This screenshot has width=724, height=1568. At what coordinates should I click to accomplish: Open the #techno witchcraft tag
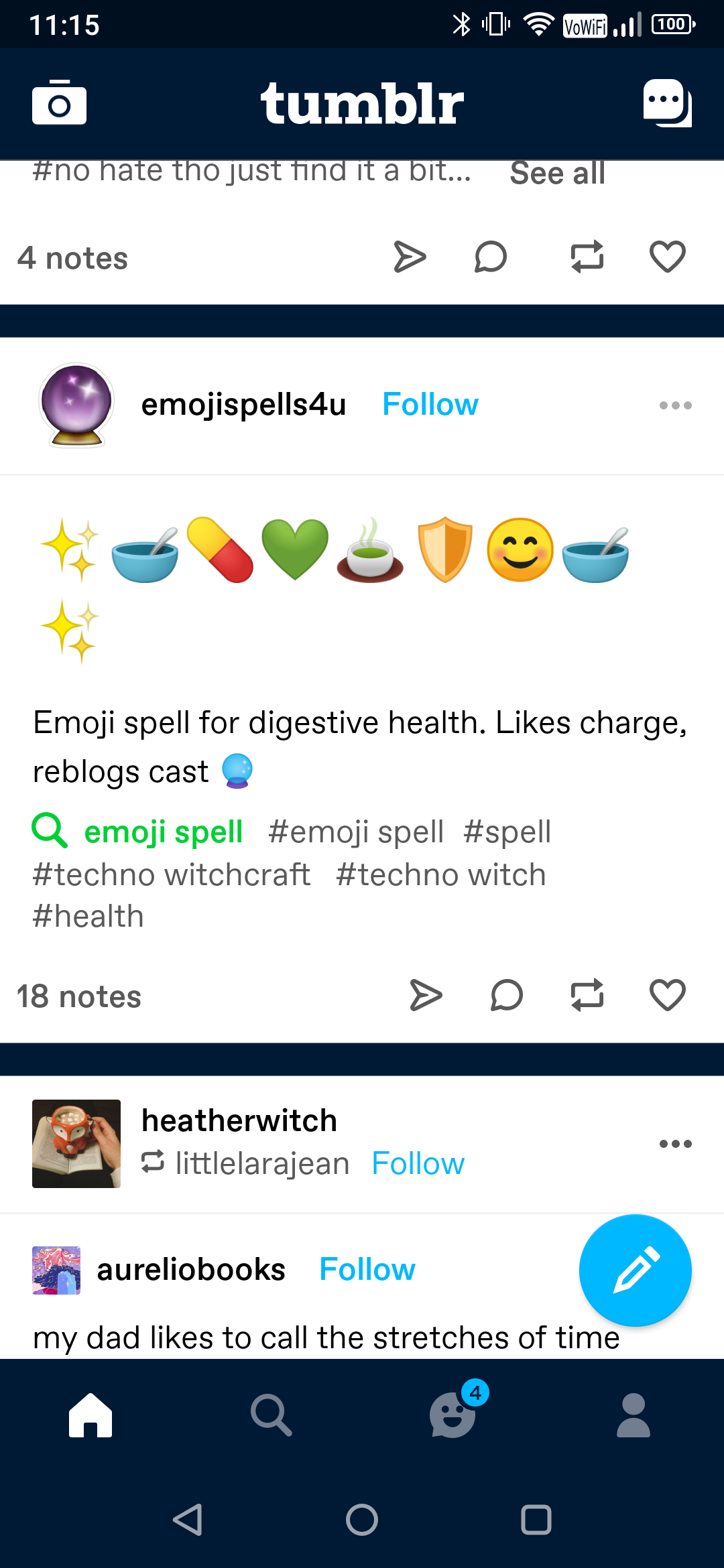coord(172,874)
